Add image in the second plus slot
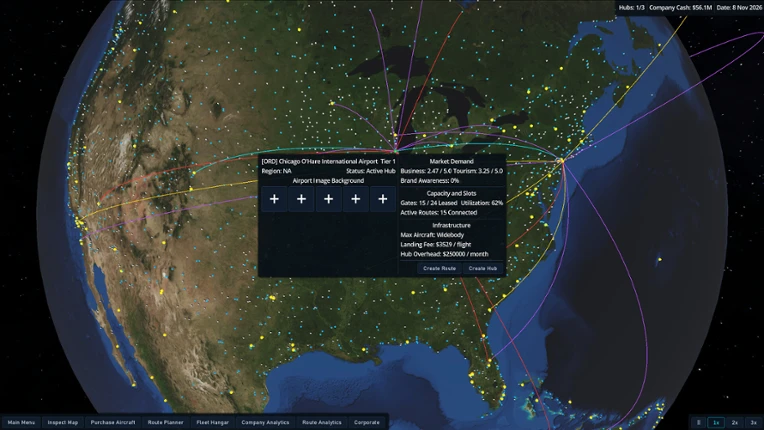 tap(301, 199)
